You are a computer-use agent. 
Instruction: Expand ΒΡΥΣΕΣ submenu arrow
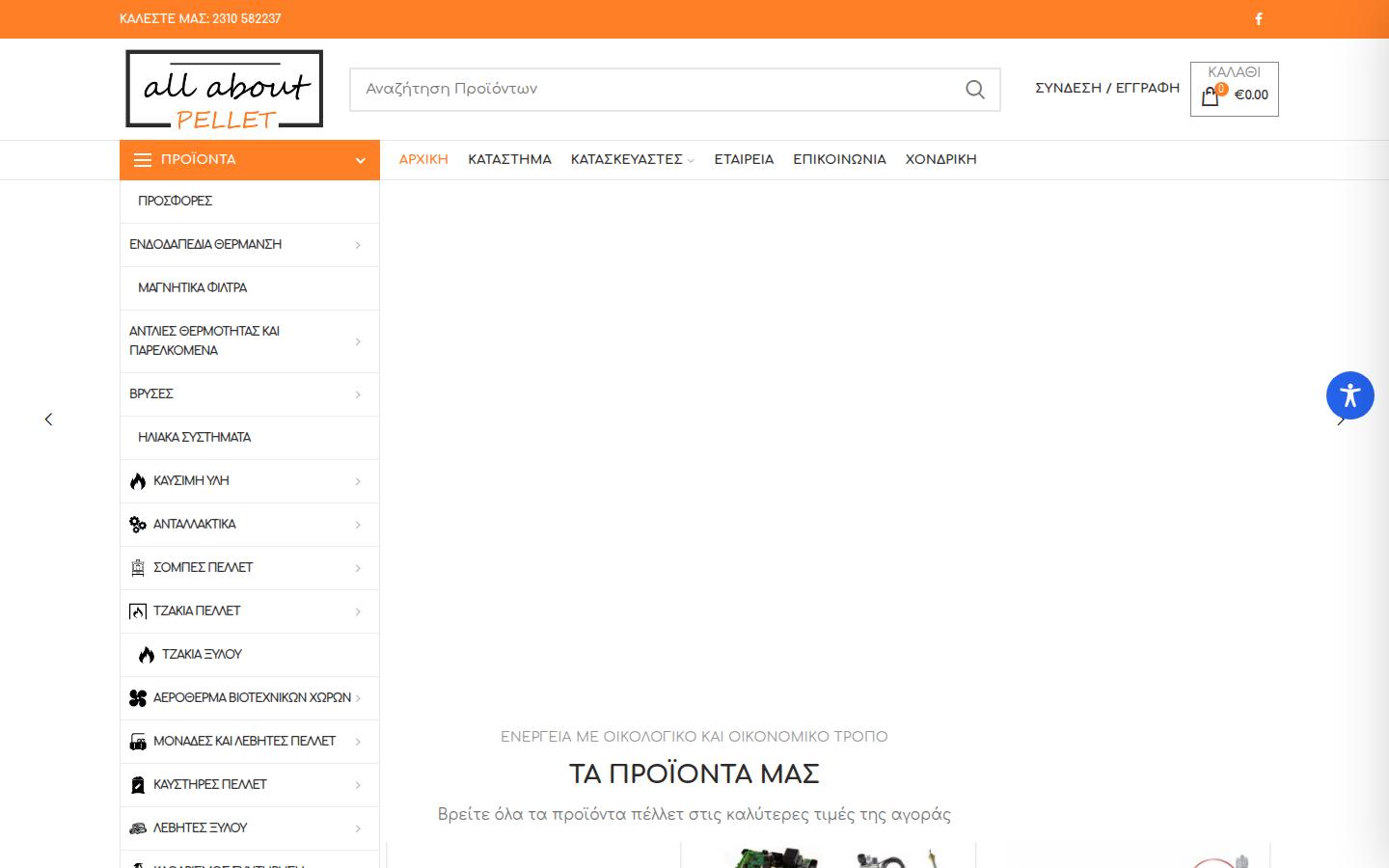point(358,394)
